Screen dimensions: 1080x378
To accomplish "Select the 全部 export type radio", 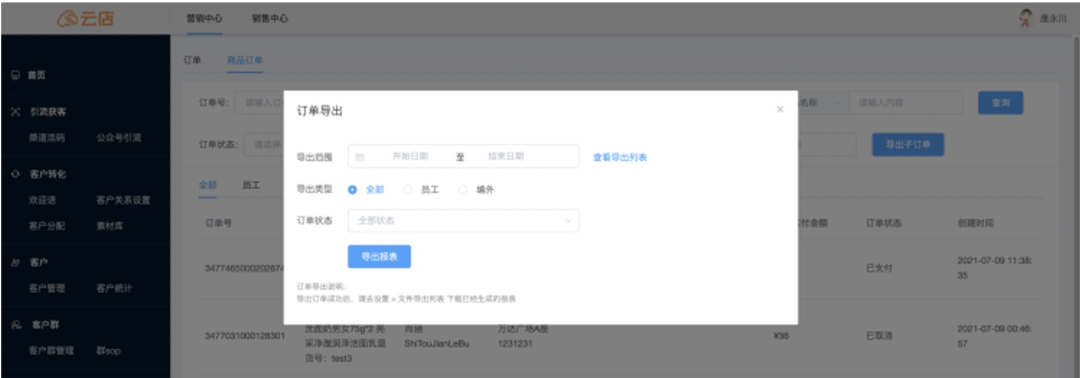I will (x=353, y=190).
